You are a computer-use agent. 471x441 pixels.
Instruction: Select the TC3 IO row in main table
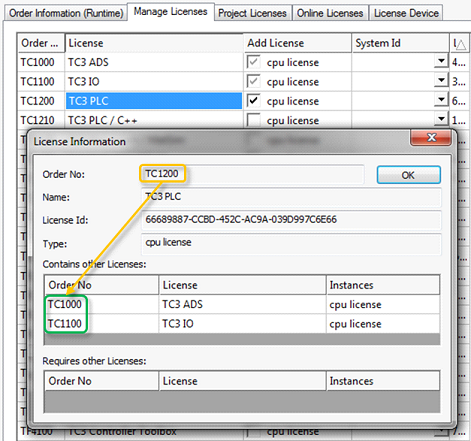pos(154,82)
